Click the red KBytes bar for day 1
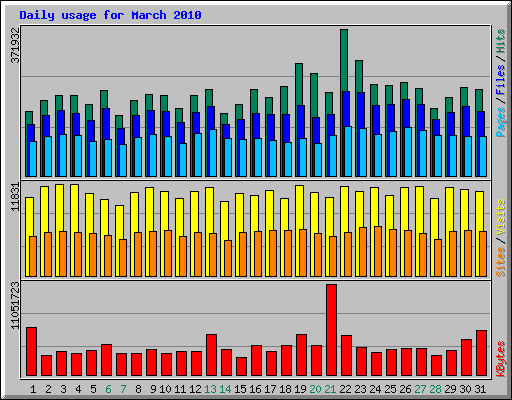The width and height of the screenshot is (512, 400). 31,352
